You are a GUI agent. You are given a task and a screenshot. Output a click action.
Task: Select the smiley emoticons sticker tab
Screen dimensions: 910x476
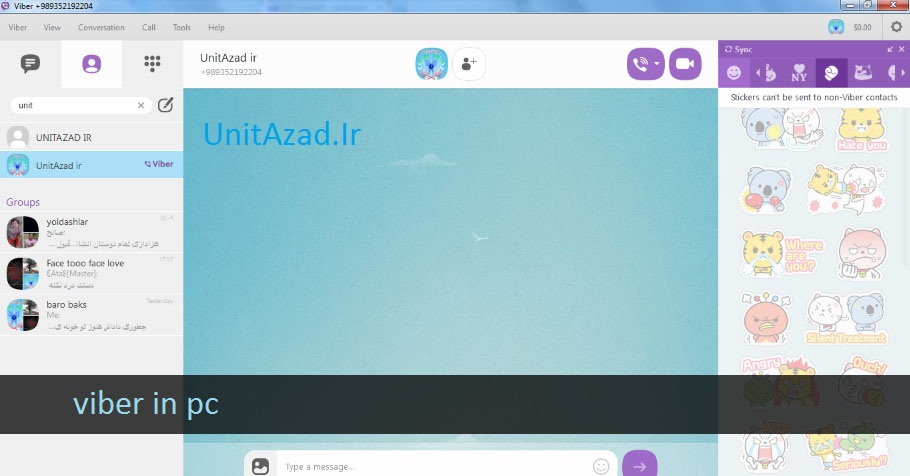[734, 73]
